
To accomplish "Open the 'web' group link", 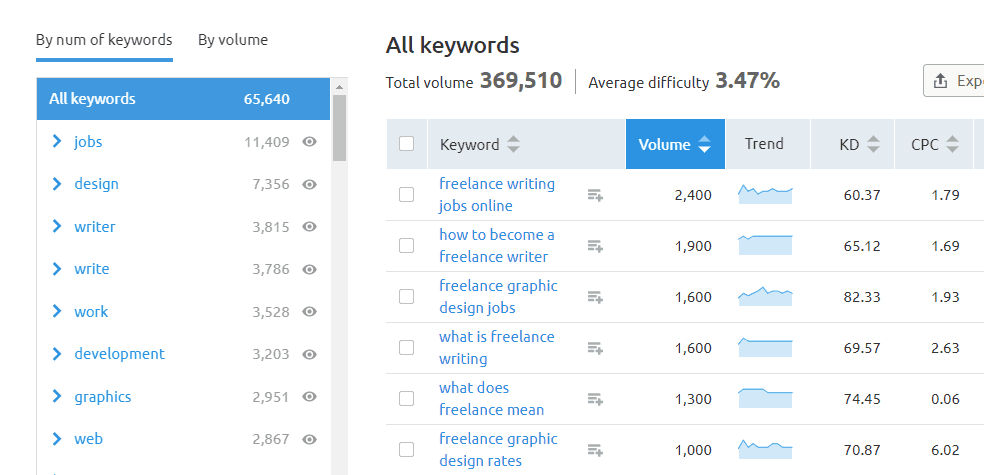I will (x=88, y=439).
